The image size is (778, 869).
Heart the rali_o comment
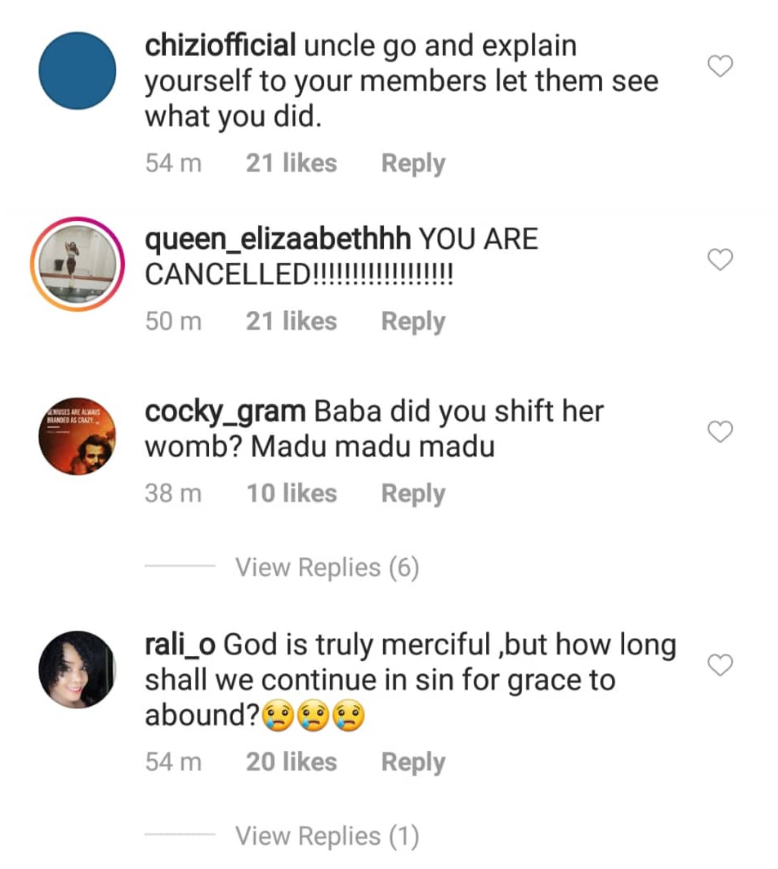click(x=720, y=665)
